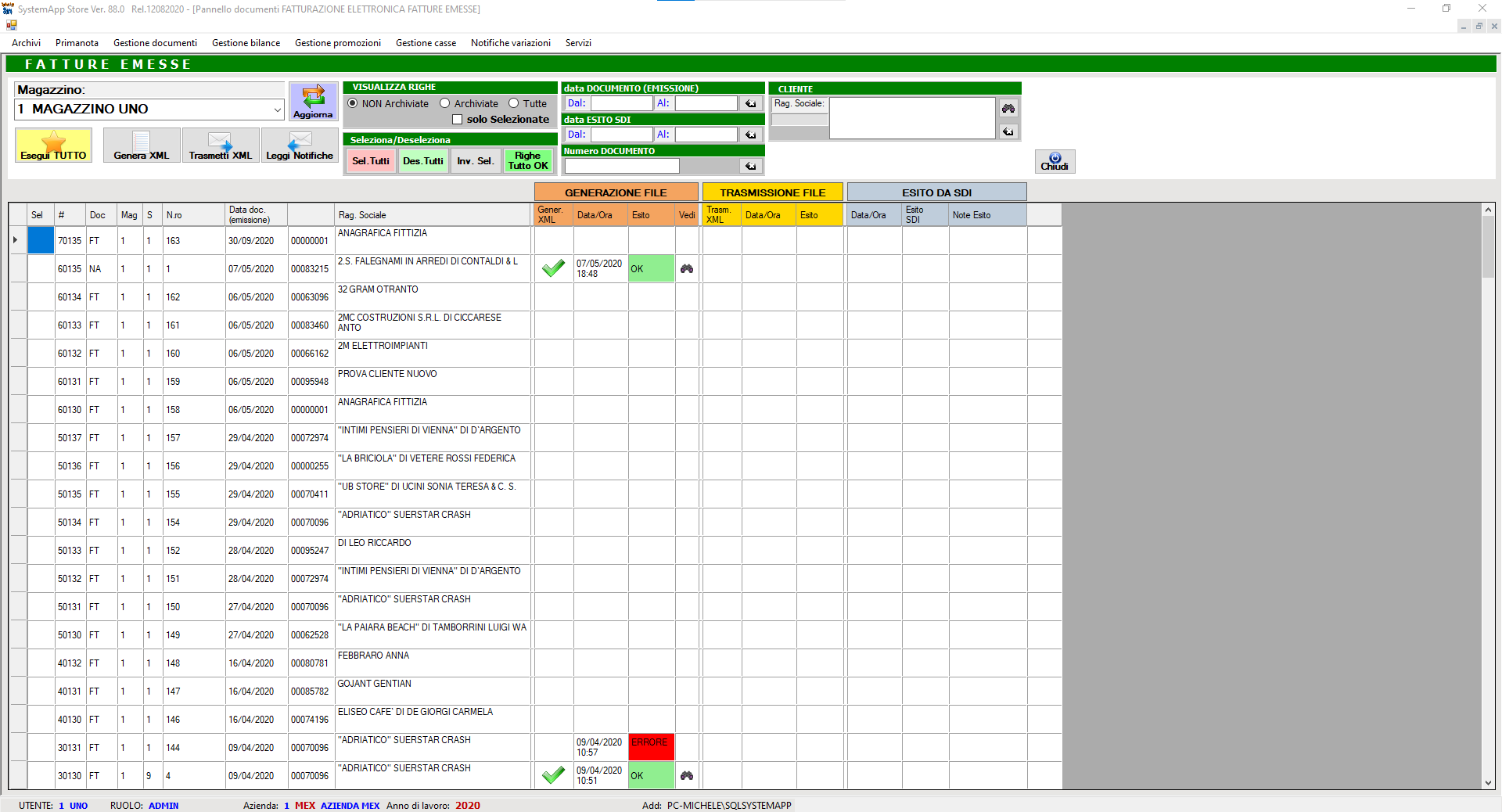Open client search binoculars icon
The image size is (1502, 812).
[1008, 109]
